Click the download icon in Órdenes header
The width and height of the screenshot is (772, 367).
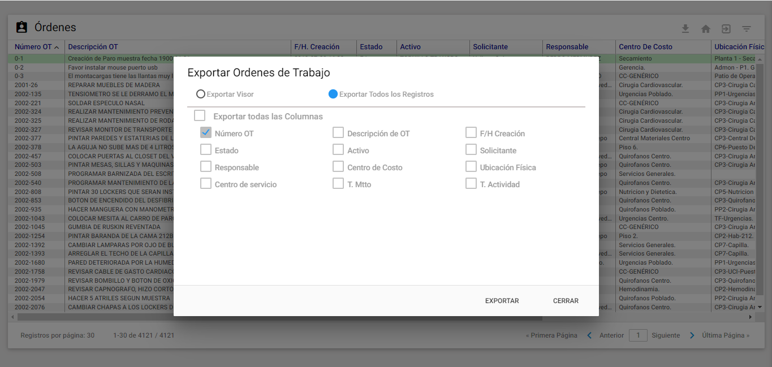(685, 29)
